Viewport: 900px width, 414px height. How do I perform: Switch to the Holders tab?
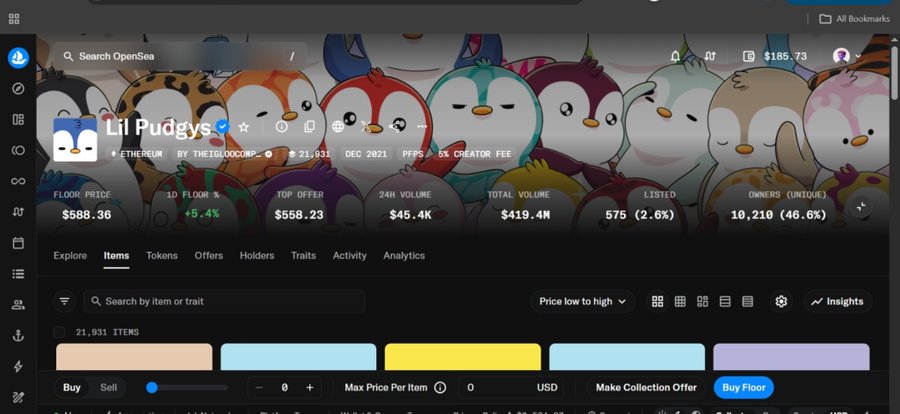pyautogui.click(x=257, y=256)
